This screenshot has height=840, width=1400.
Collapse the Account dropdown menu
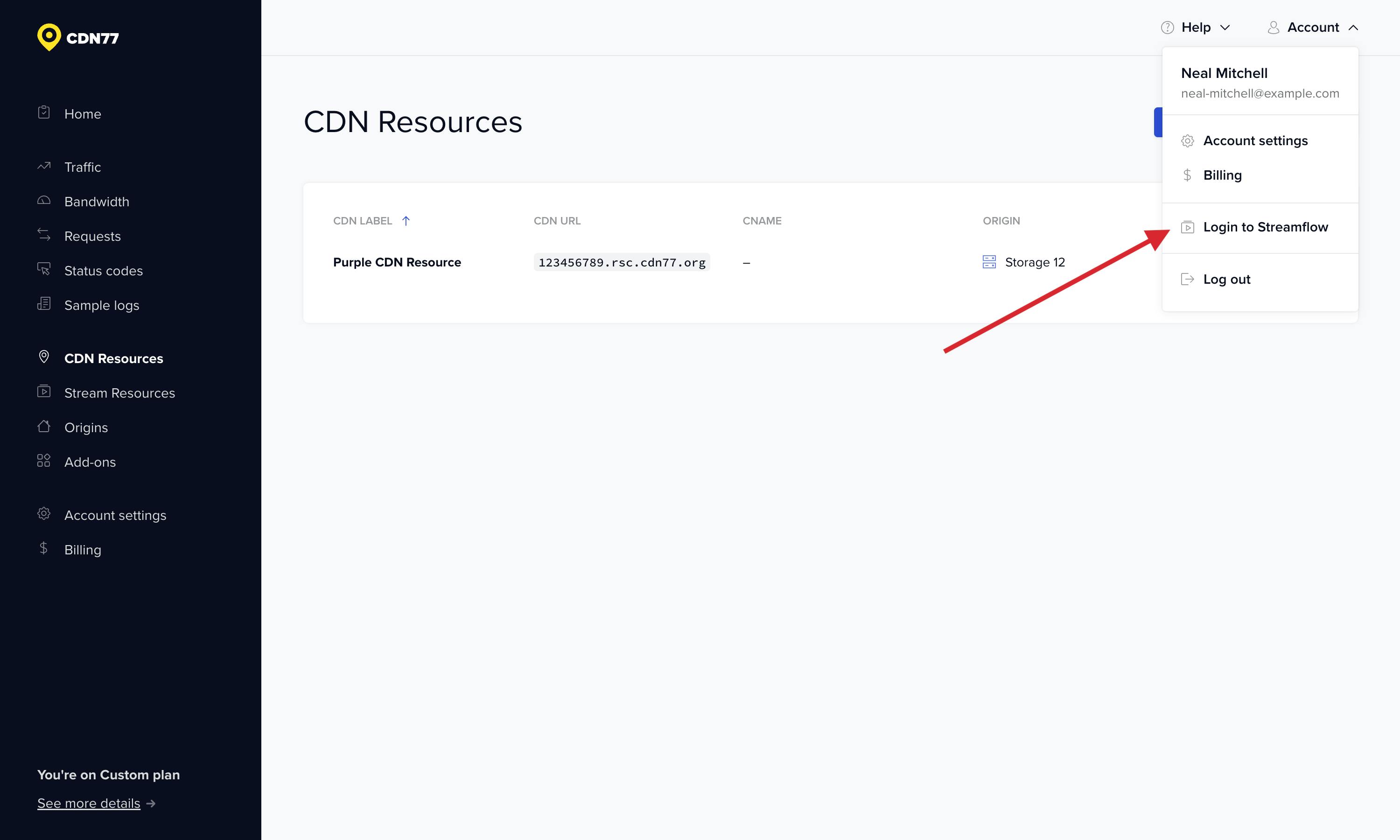tap(1313, 27)
